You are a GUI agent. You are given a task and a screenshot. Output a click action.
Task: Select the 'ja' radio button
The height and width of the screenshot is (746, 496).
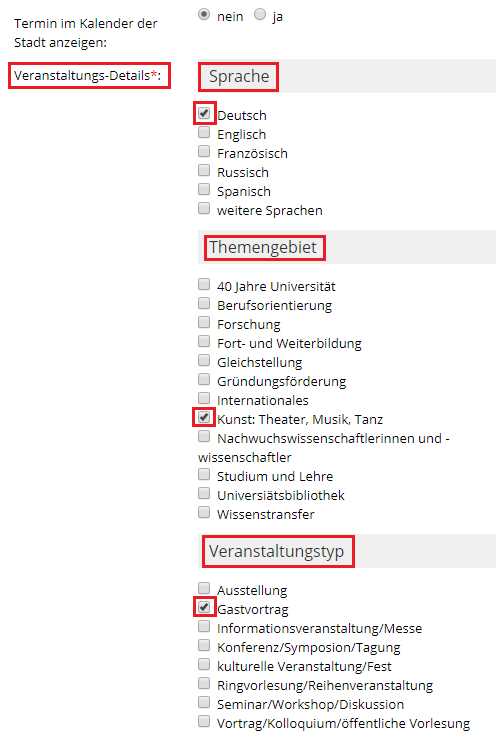coord(260,15)
